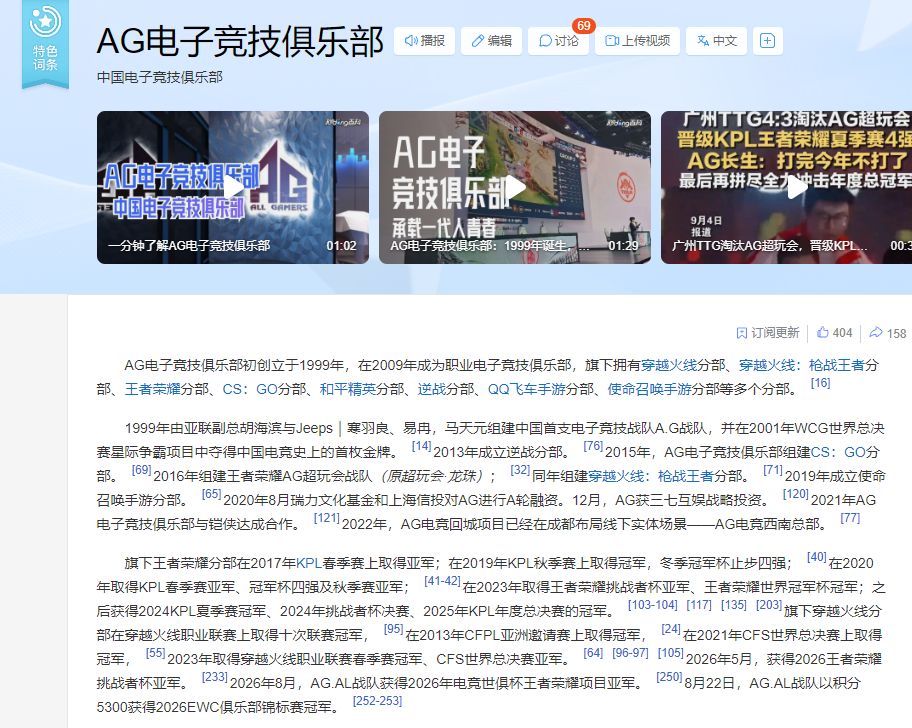Click reference citation [16]

[x=820, y=383]
